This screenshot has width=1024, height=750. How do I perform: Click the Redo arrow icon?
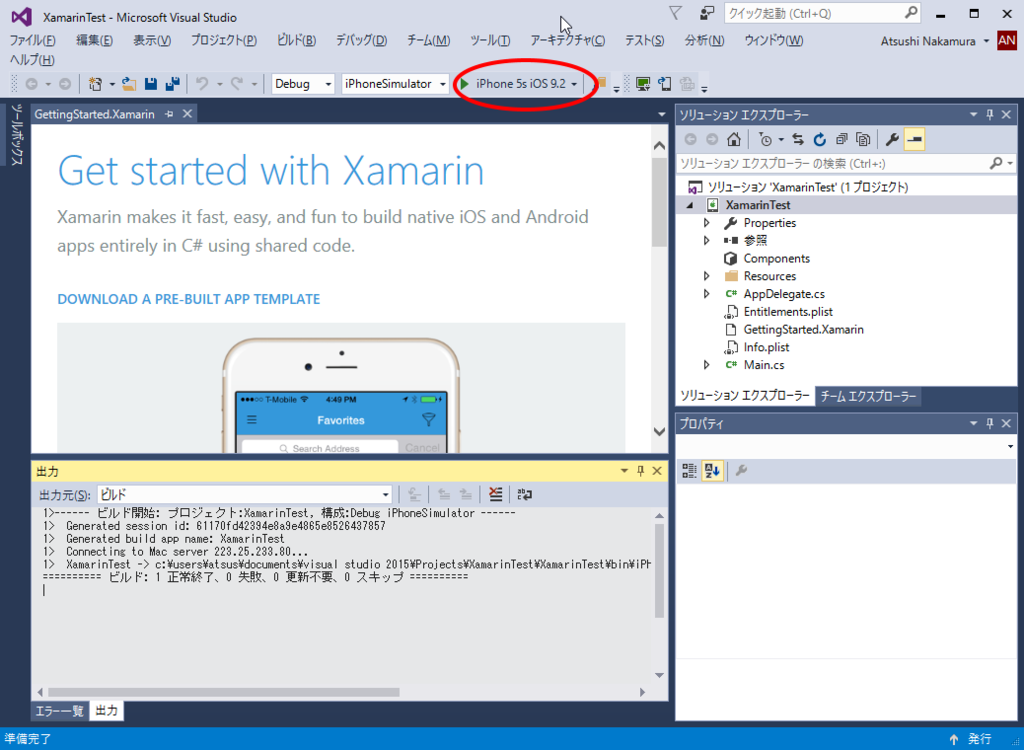(236, 84)
